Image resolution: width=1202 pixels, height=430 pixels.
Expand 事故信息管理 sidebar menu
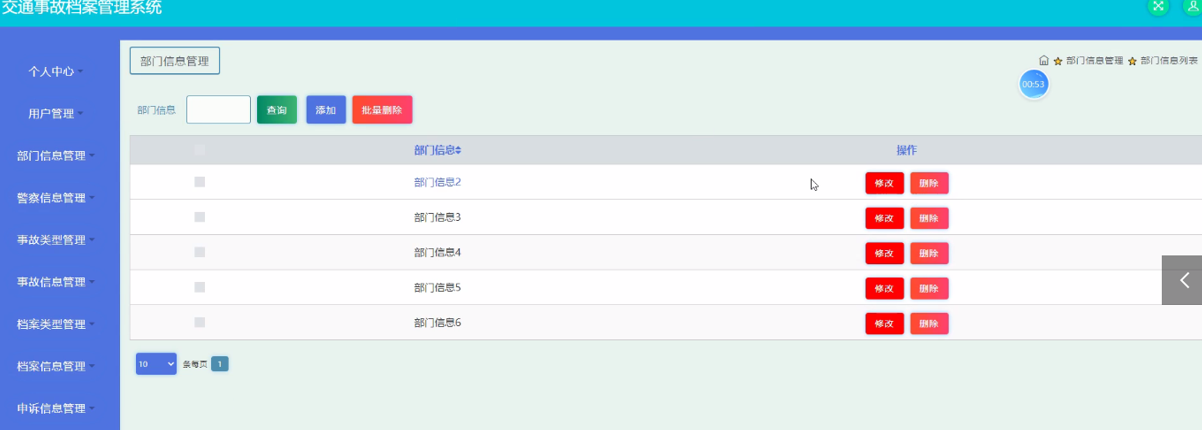56,282
